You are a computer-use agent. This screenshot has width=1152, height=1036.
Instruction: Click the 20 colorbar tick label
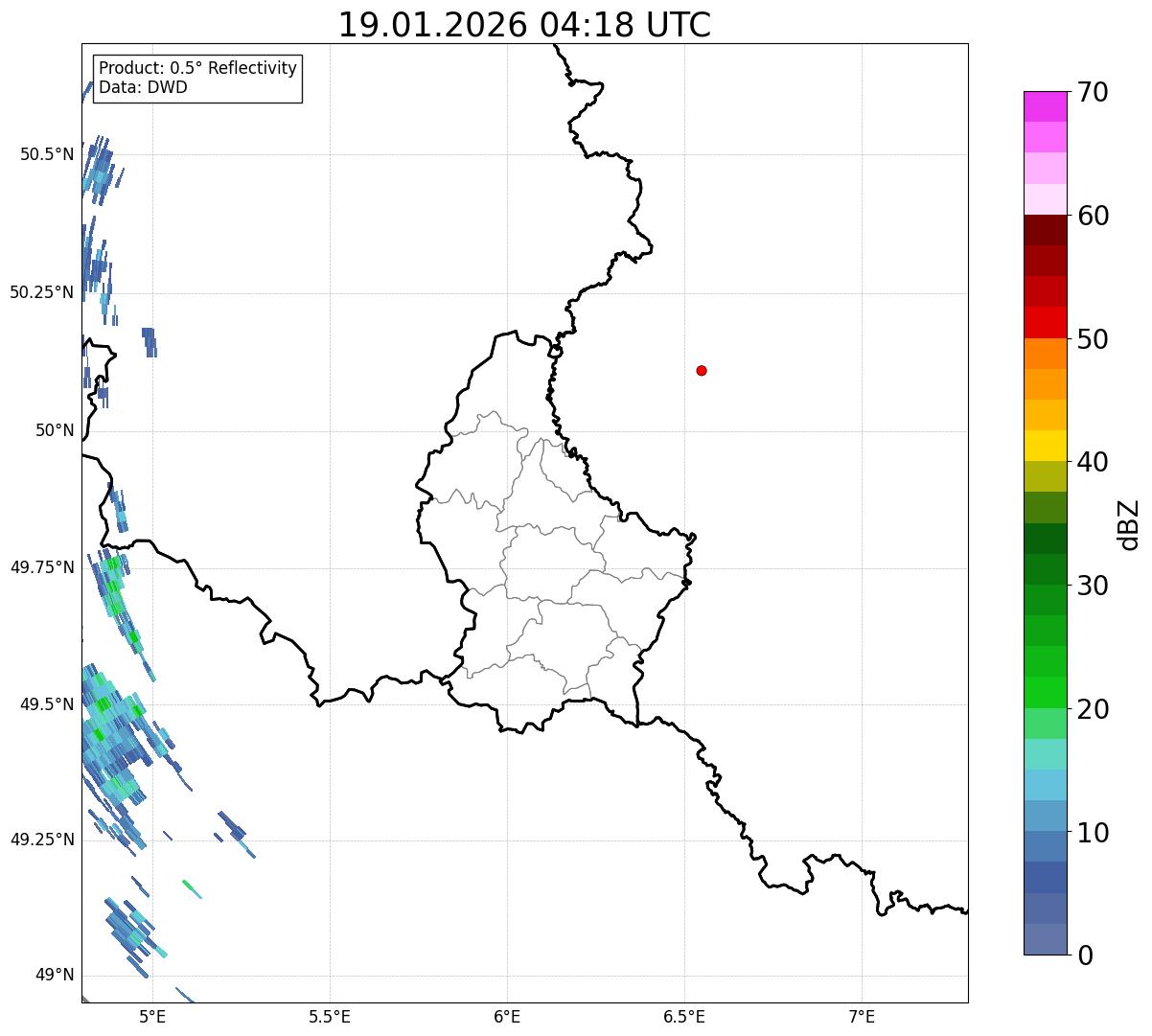(x=1092, y=709)
